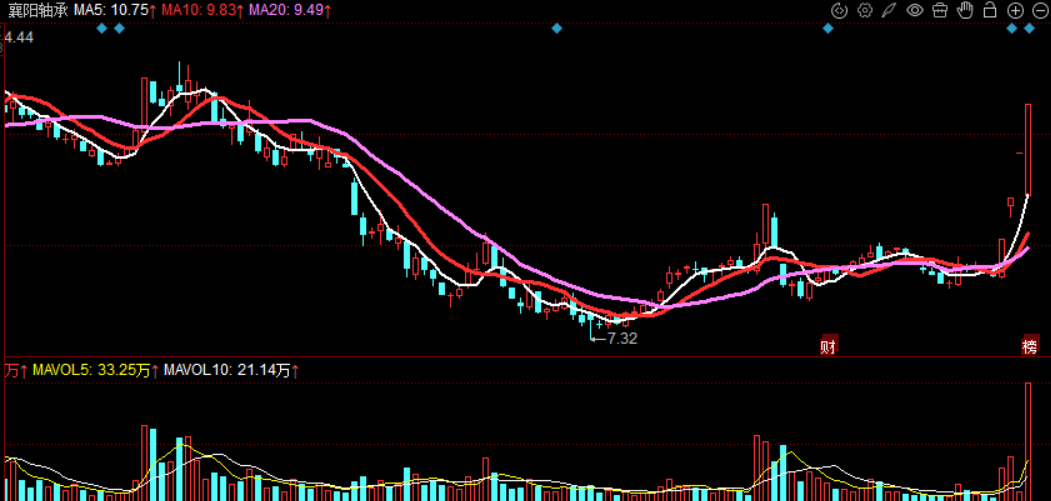This screenshot has height=501, width=1051.
Task: Click the leftmost blue diamond event marker
Action: point(102,28)
